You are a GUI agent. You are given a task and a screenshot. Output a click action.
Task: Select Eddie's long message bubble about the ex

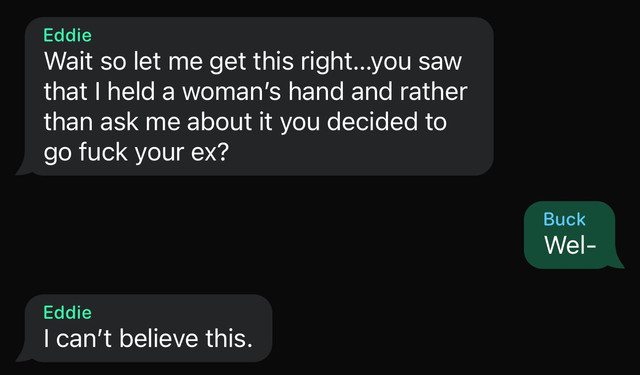coord(259,96)
